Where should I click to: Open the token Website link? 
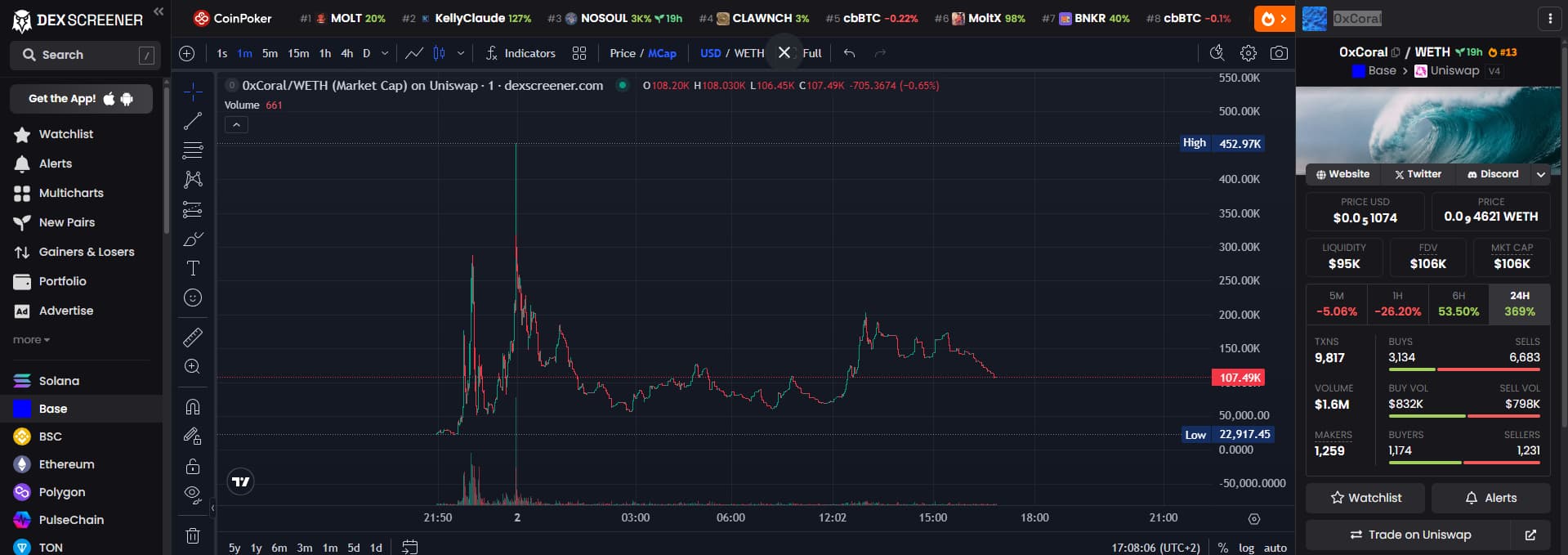pos(1342,174)
